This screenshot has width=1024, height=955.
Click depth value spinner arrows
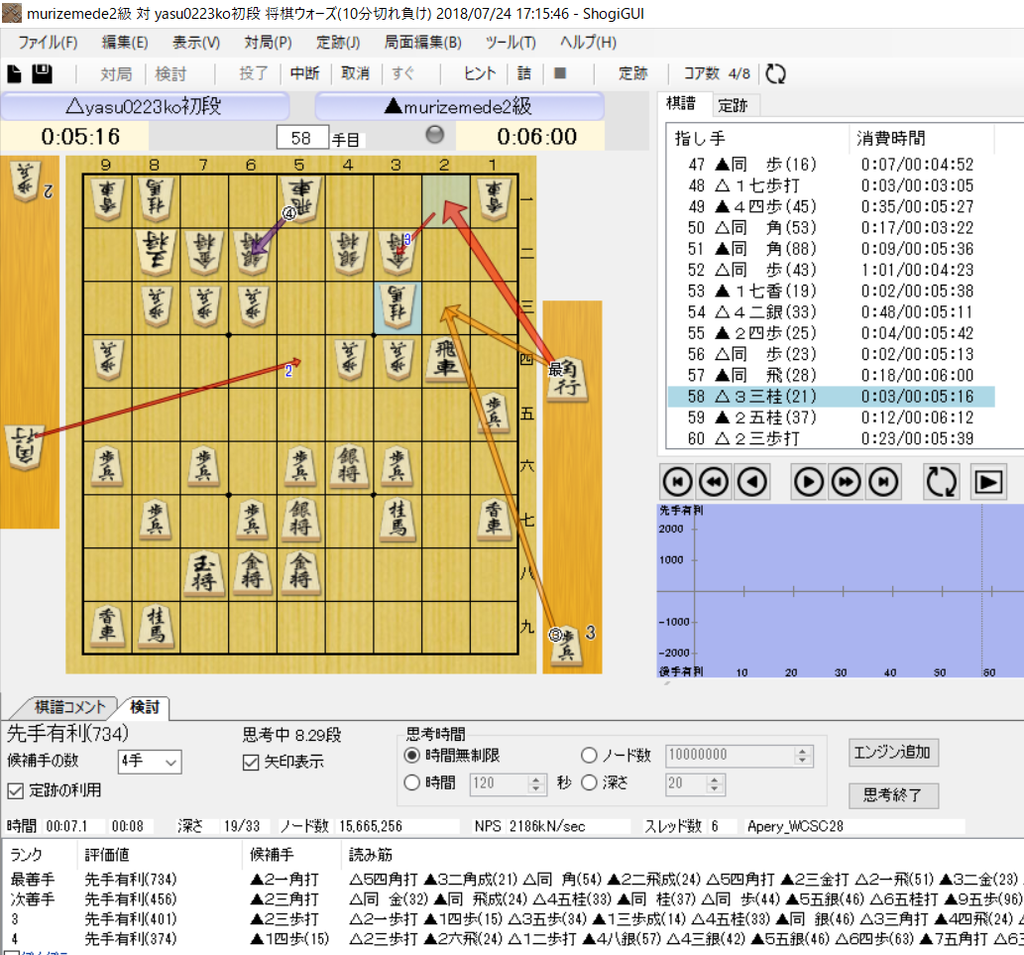point(715,783)
